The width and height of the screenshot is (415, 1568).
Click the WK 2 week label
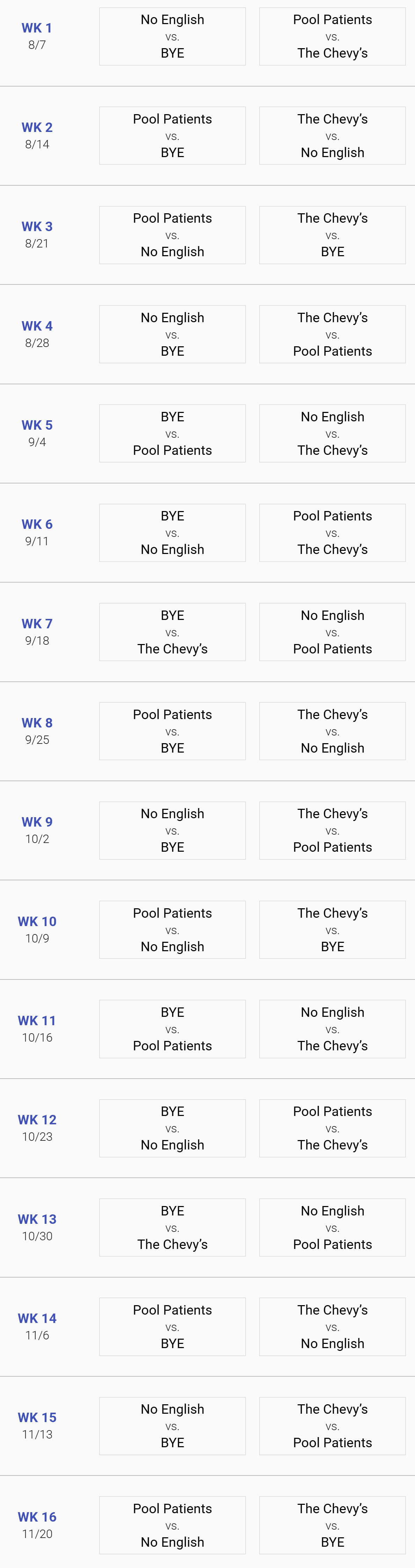[37, 127]
